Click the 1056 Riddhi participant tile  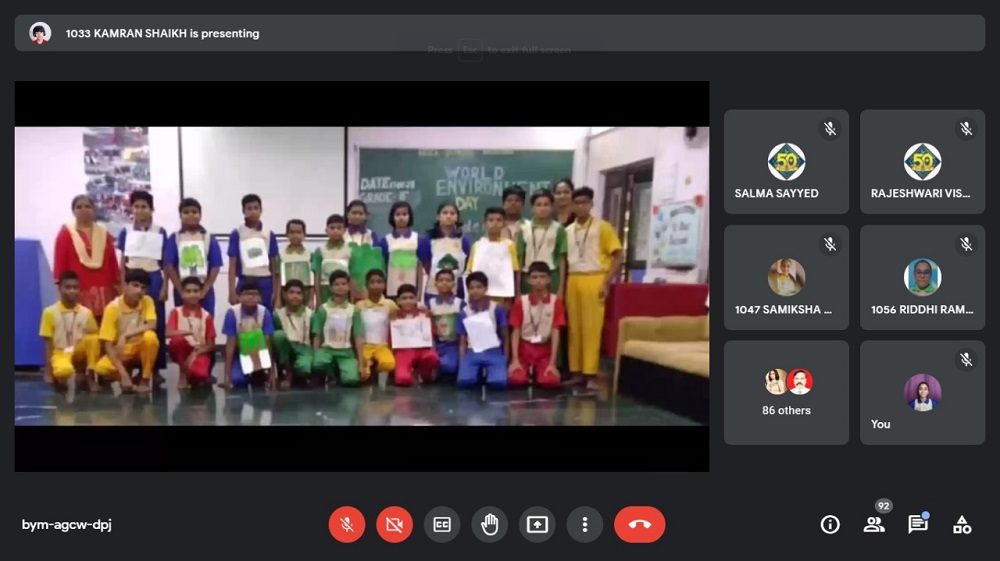pyautogui.click(x=922, y=277)
